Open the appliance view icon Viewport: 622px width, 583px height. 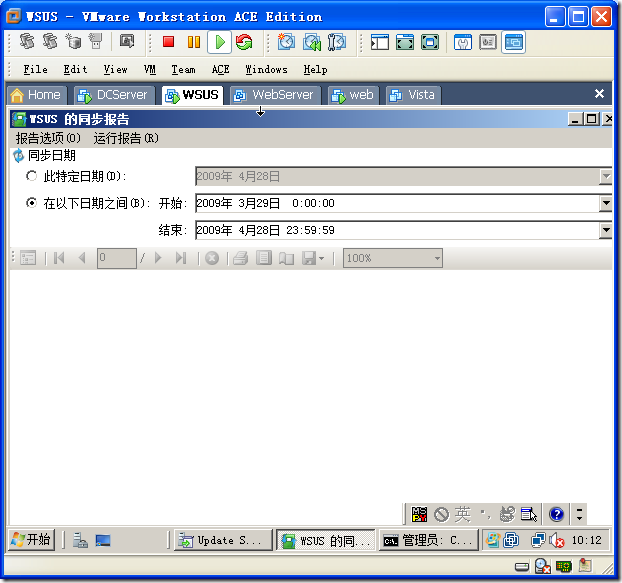tap(488, 42)
